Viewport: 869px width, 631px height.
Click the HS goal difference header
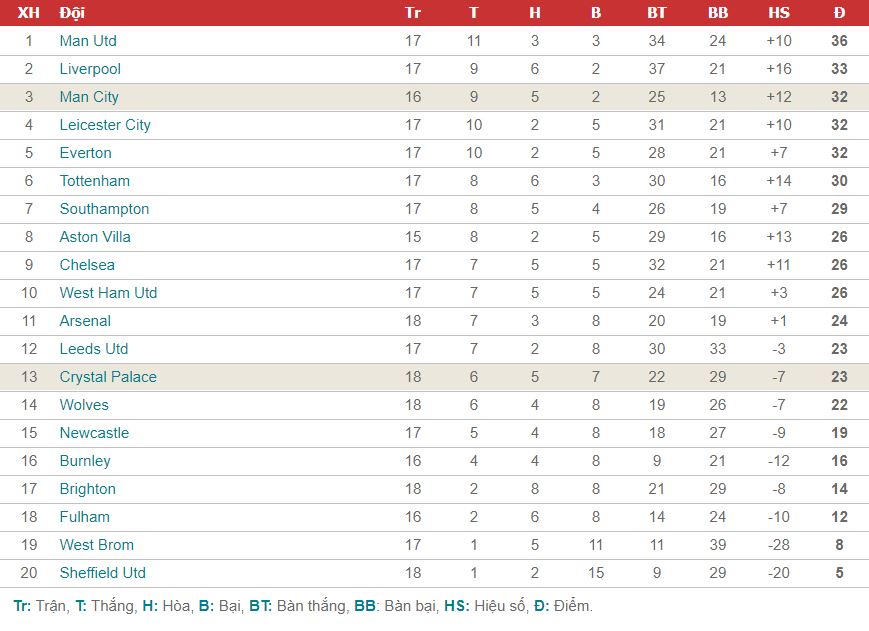[x=779, y=13]
